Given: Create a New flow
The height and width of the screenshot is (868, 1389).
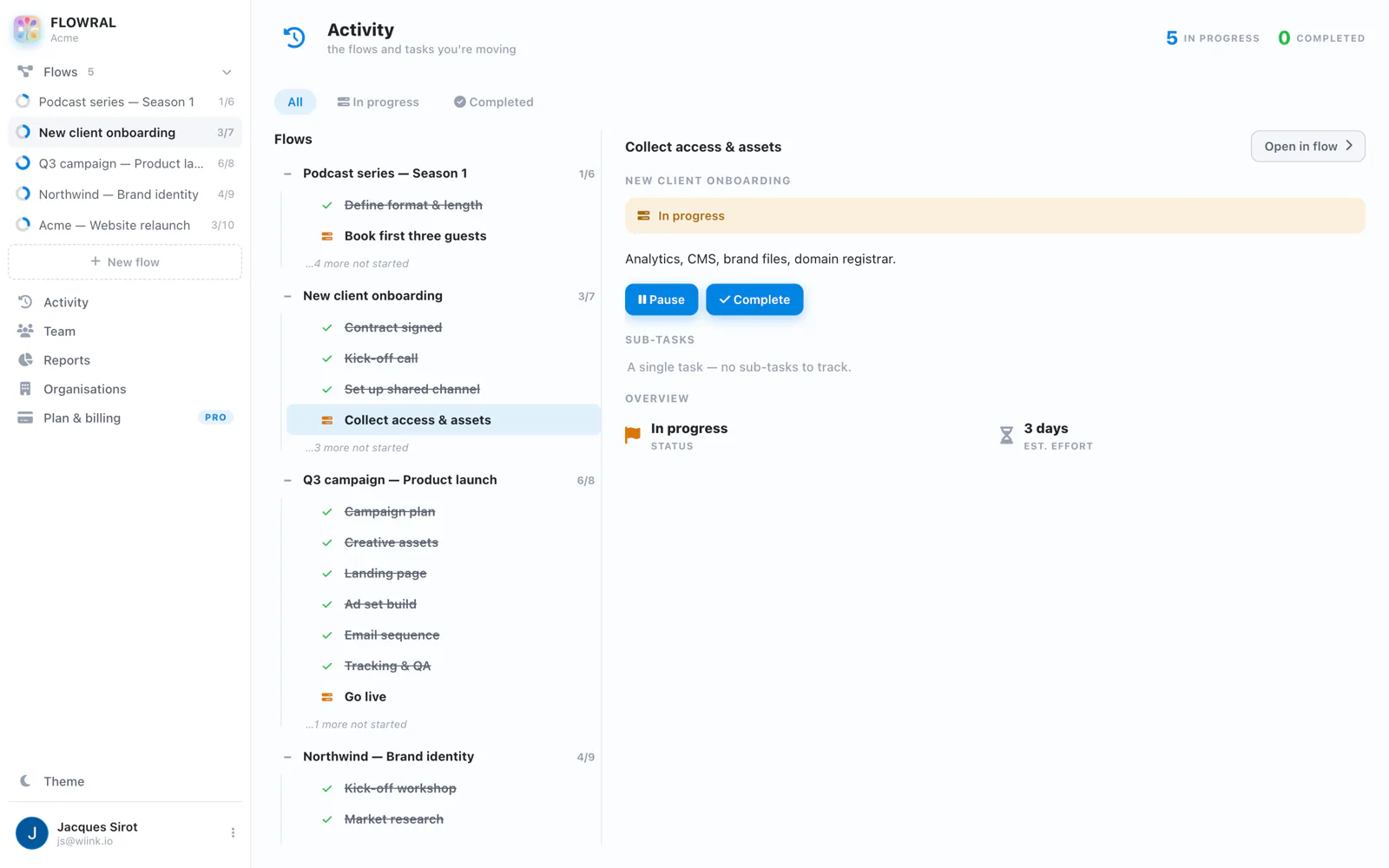Looking at the screenshot, I should point(125,262).
